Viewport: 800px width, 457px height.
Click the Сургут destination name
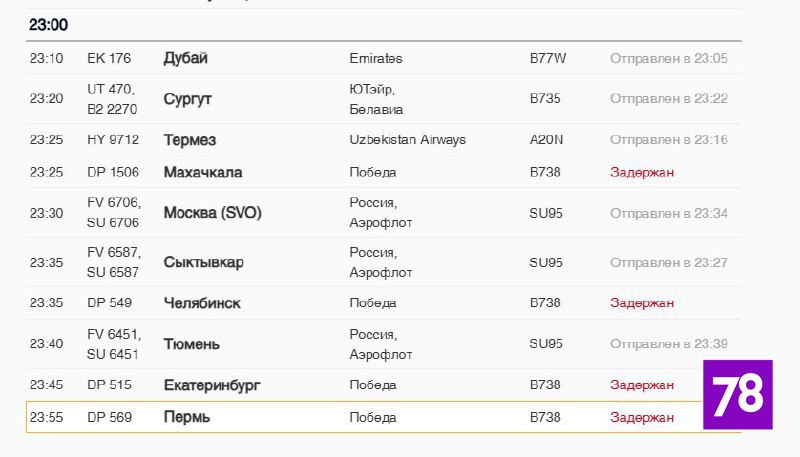point(188,99)
